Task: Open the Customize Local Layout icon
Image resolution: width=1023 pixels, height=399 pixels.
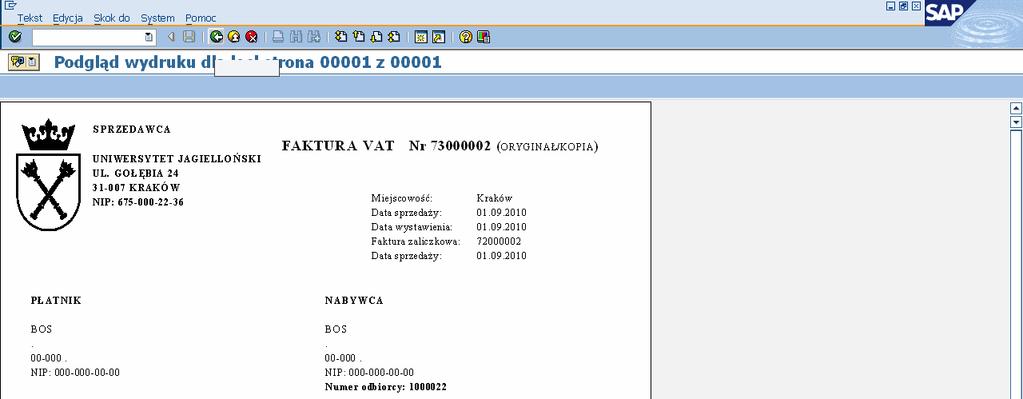Action: (x=483, y=37)
